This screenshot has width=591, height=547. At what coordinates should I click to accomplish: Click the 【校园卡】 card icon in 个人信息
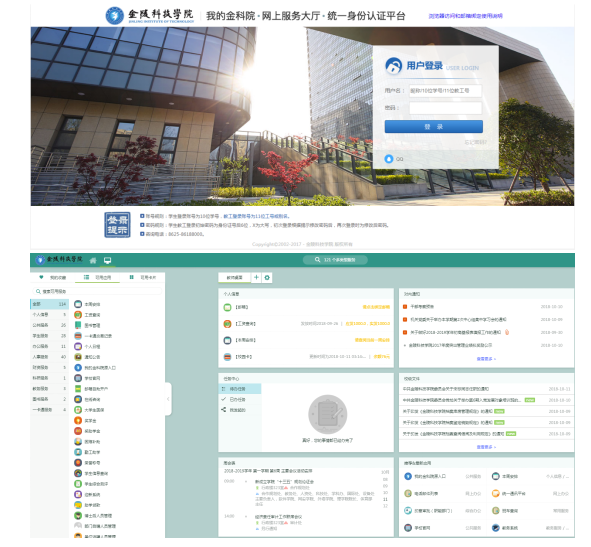(227, 357)
